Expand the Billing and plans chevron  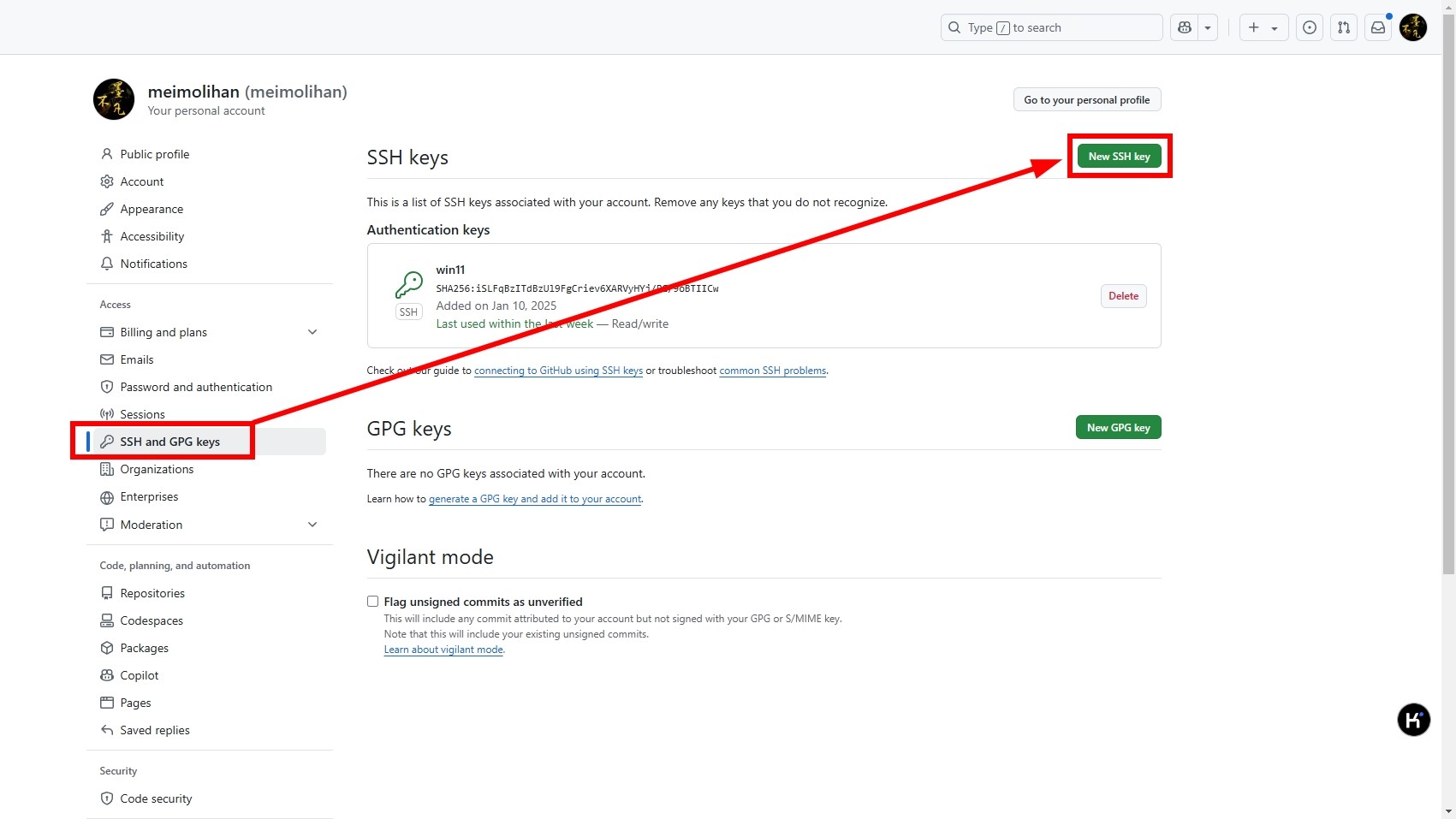click(312, 332)
